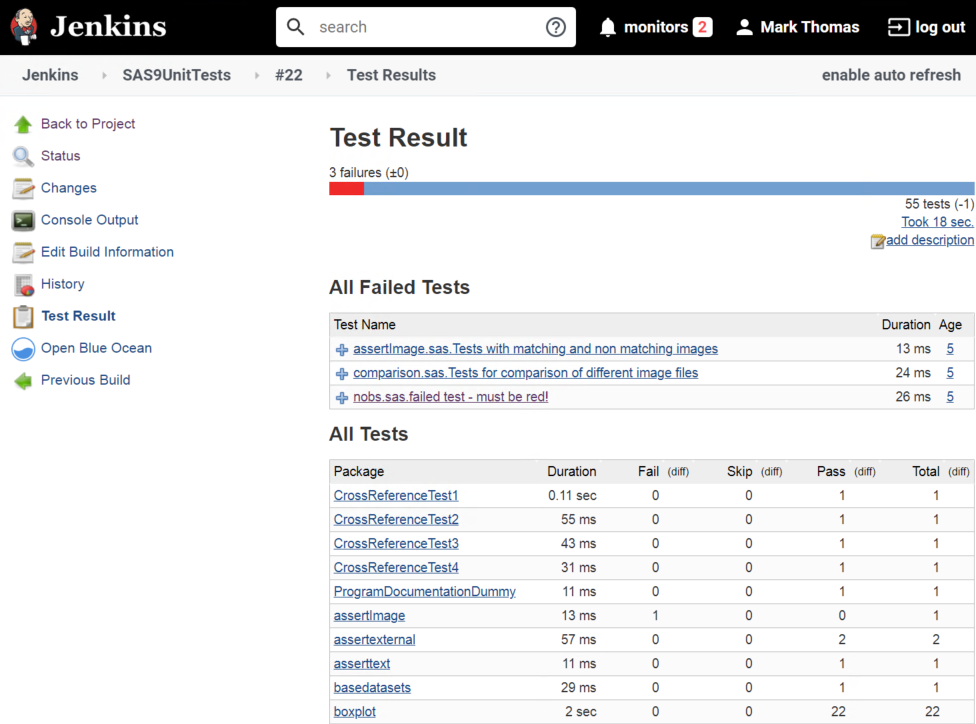Screen dimensions: 976x724
Task: Click the red failures portion of result bar
Action: pos(346,188)
